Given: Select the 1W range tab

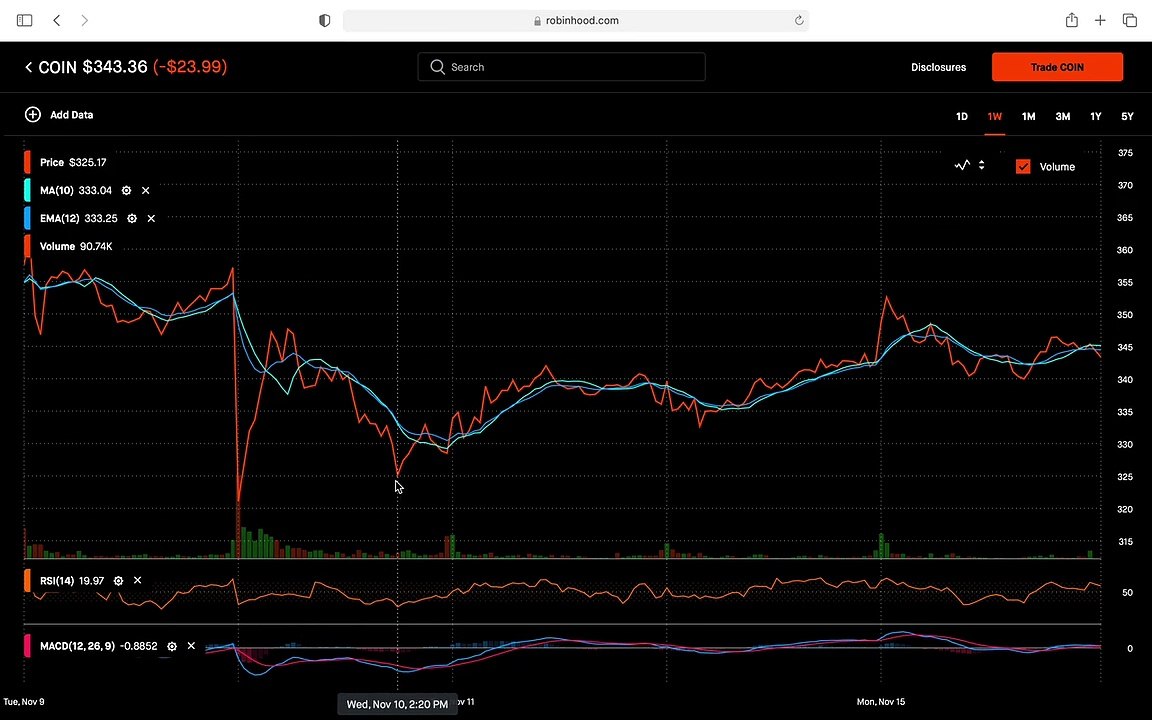Looking at the screenshot, I should [995, 116].
